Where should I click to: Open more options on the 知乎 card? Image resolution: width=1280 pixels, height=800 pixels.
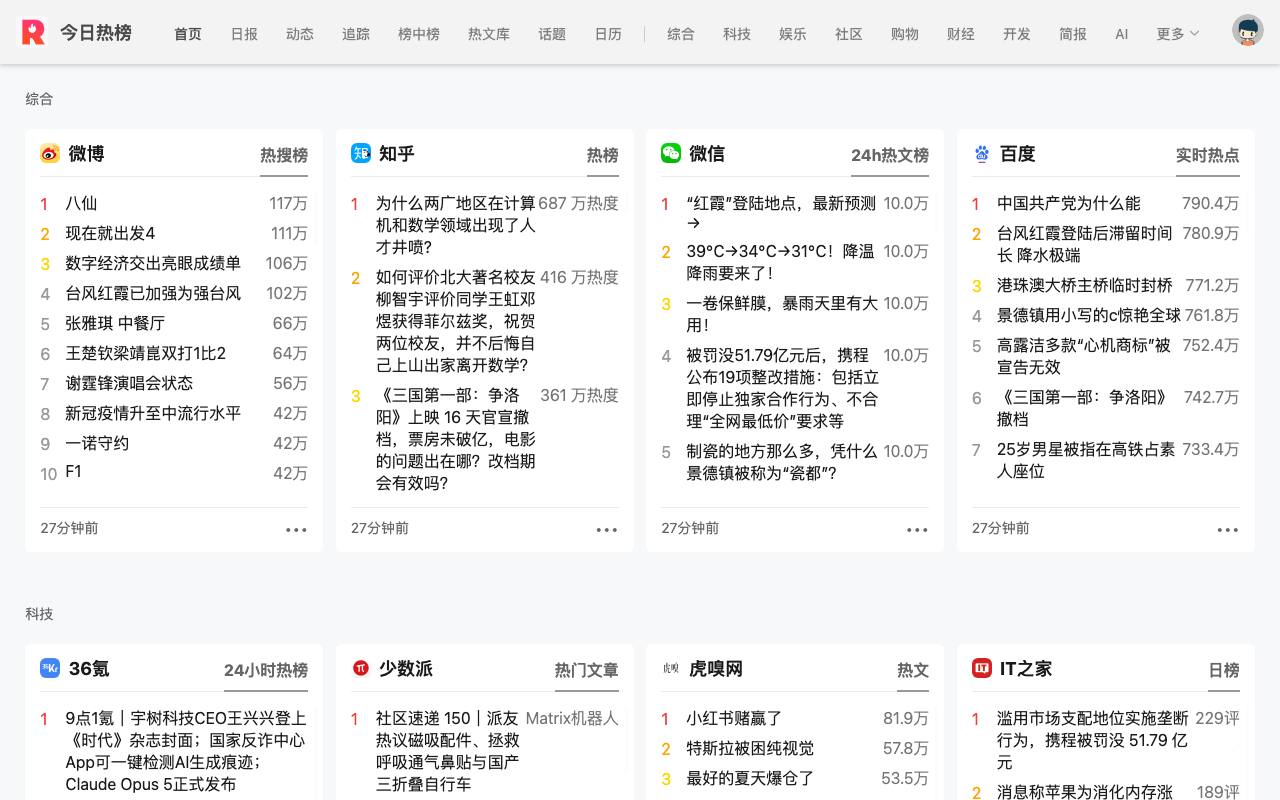click(607, 529)
